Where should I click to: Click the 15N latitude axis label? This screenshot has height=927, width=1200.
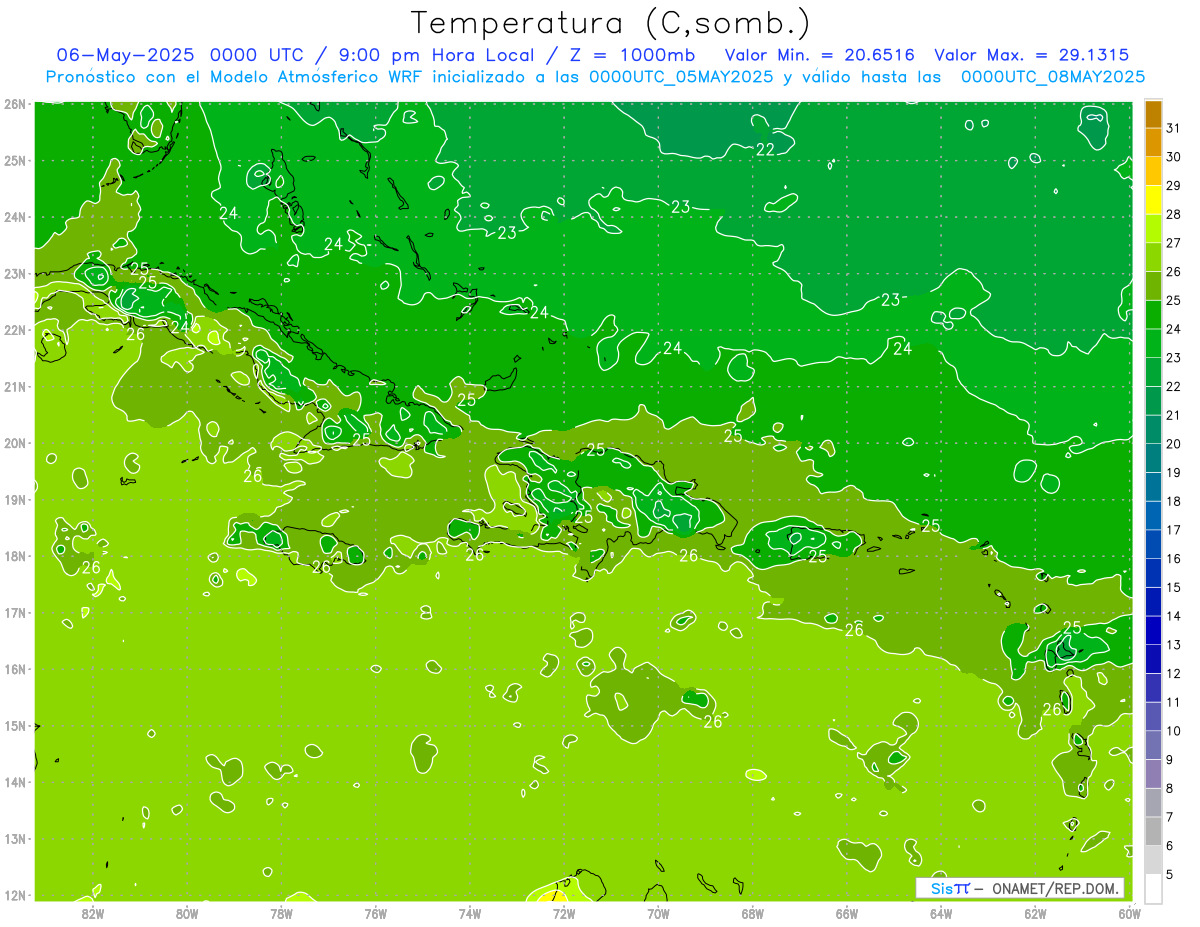coord(14,725)
